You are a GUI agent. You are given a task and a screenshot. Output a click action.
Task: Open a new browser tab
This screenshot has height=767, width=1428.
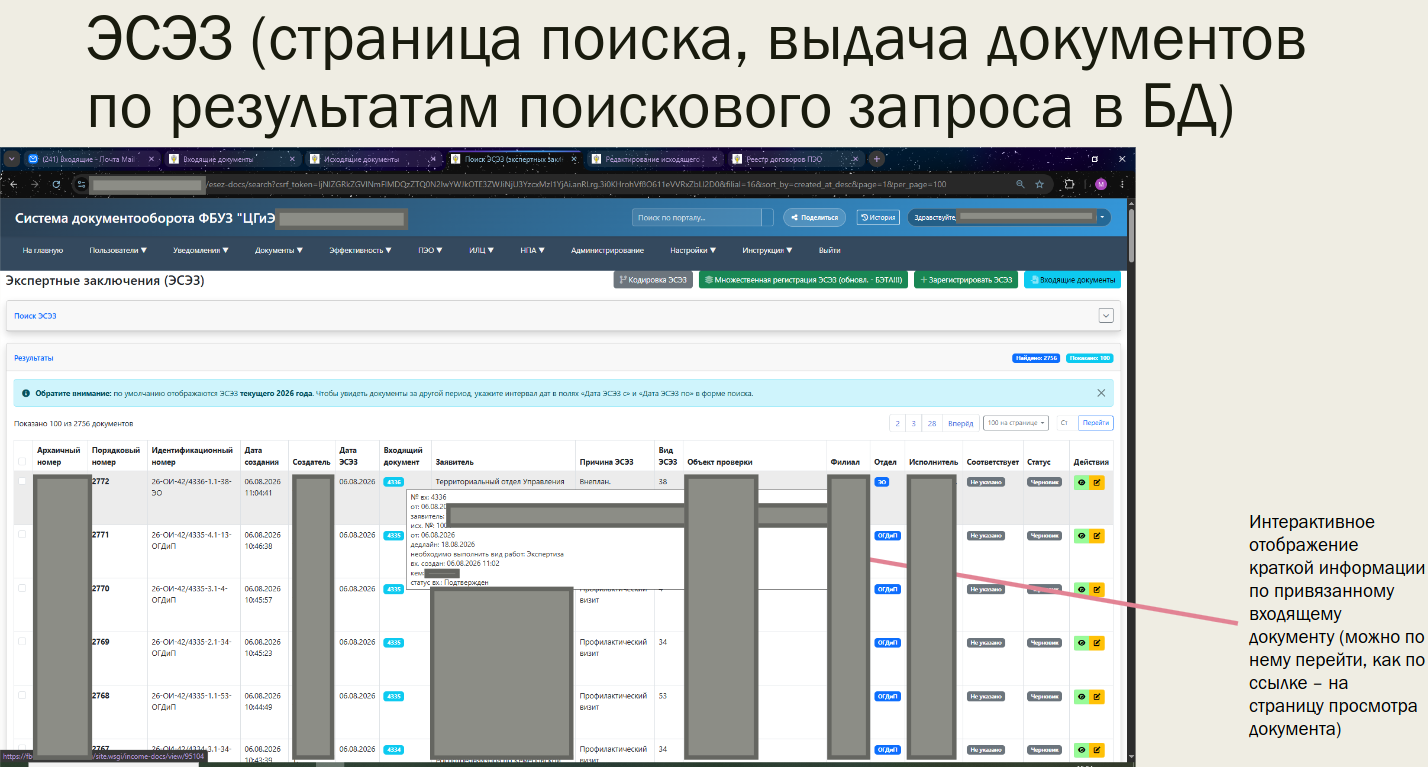click(x=877, y=159)
